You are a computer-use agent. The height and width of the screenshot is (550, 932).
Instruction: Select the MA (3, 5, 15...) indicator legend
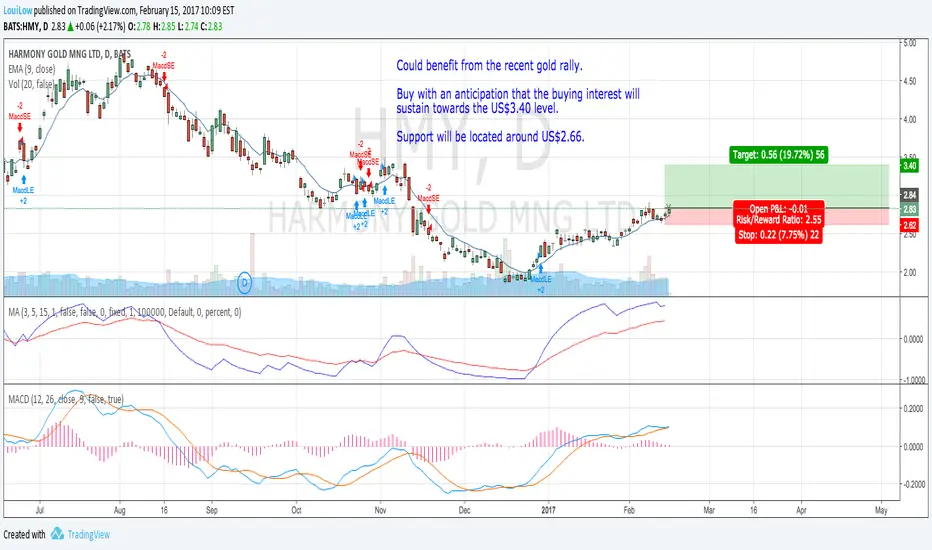click(125, 312)
